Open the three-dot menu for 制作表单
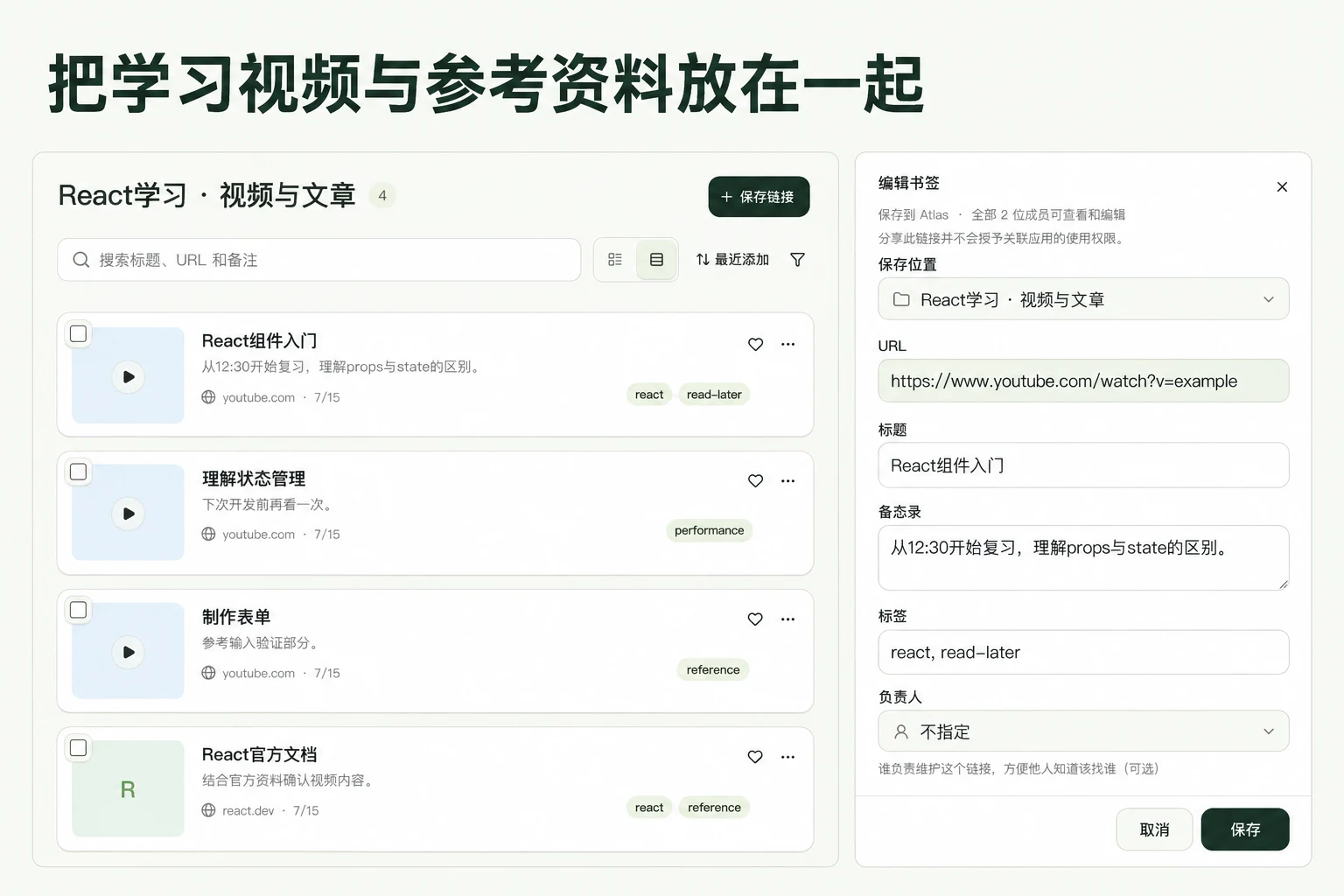Viewport: 1344px width, 896px height. coord(787,619)
